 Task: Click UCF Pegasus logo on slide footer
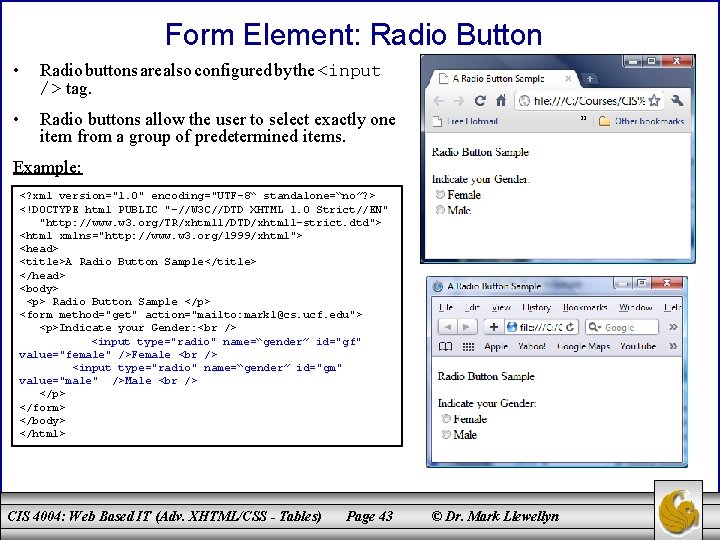point(678,510)
